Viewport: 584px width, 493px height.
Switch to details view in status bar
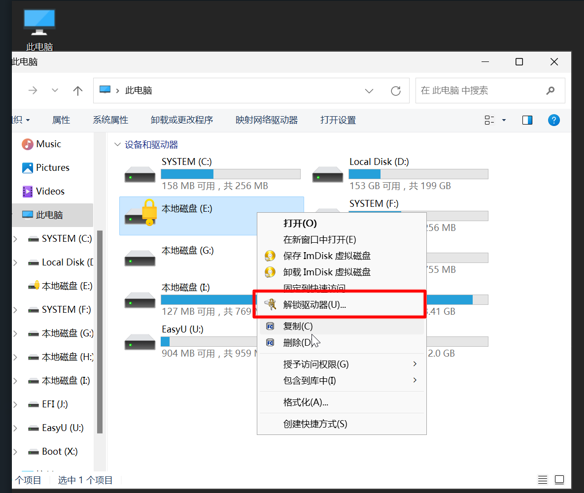point(543,480)
